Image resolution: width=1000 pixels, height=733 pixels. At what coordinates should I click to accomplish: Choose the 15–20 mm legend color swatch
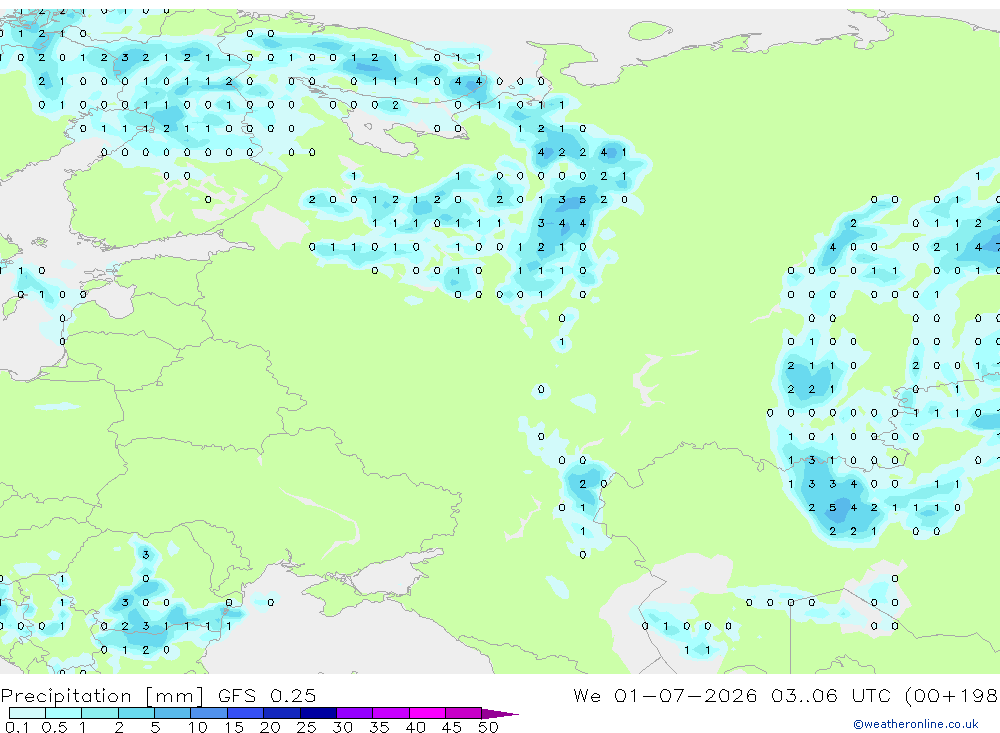[246, 713]
